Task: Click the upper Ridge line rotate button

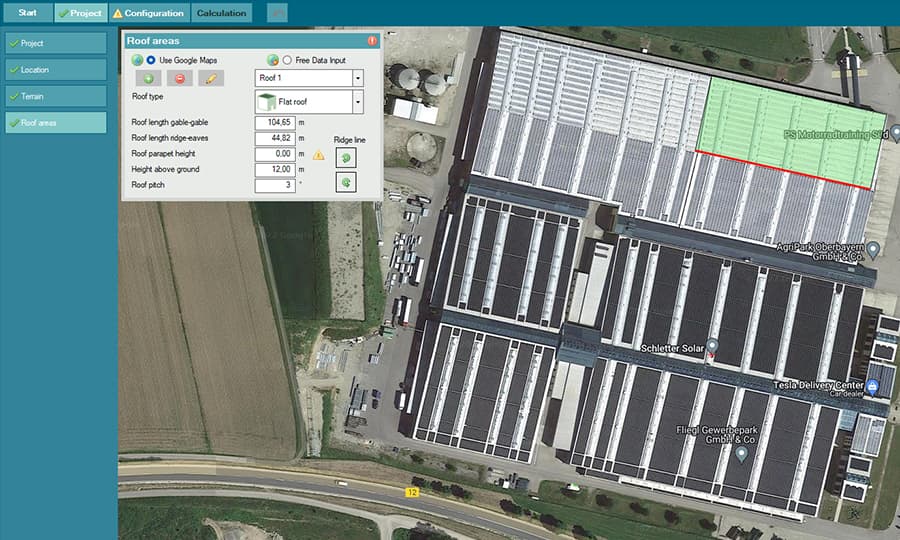Action: coord(345,157)
